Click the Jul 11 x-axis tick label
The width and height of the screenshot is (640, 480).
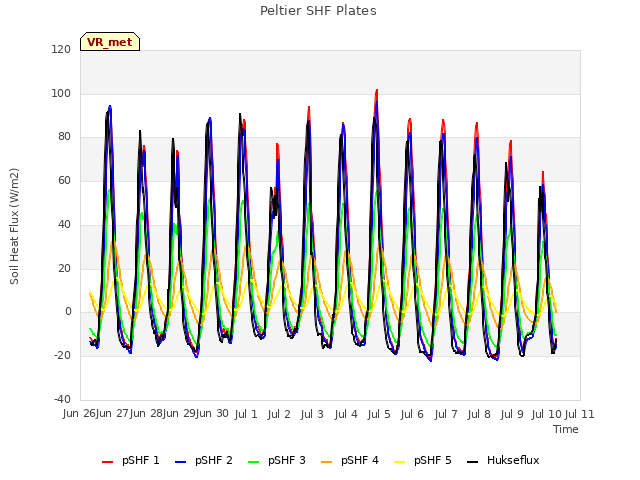point(580,414)
